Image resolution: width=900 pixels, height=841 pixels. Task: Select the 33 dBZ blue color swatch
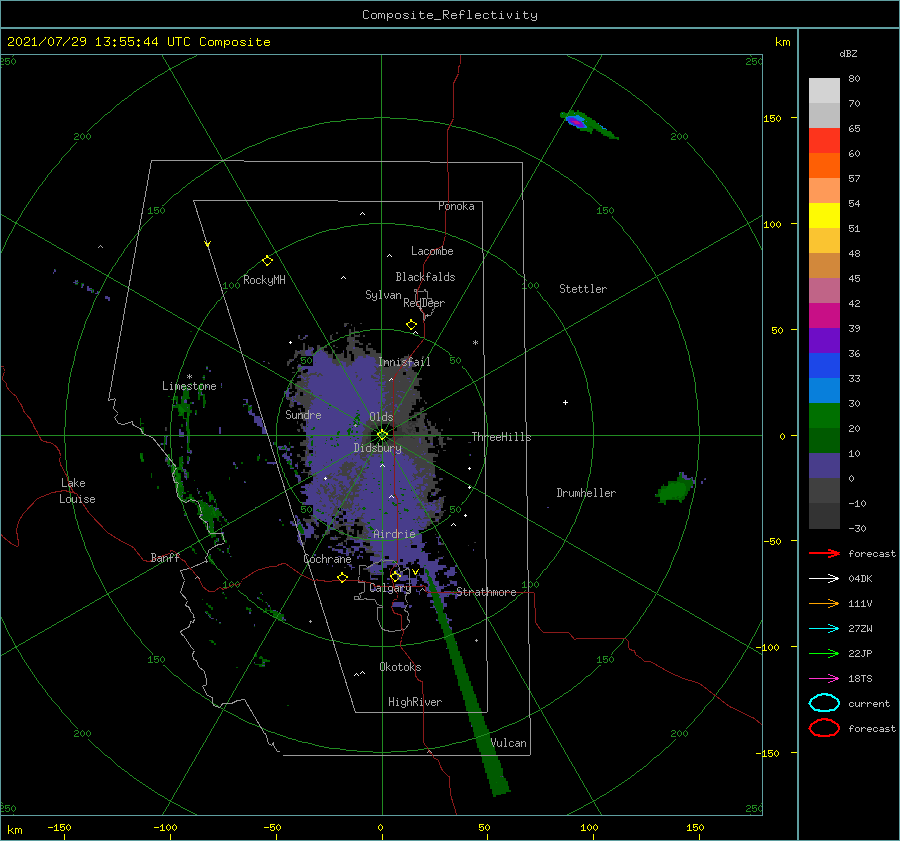point(824,390)
